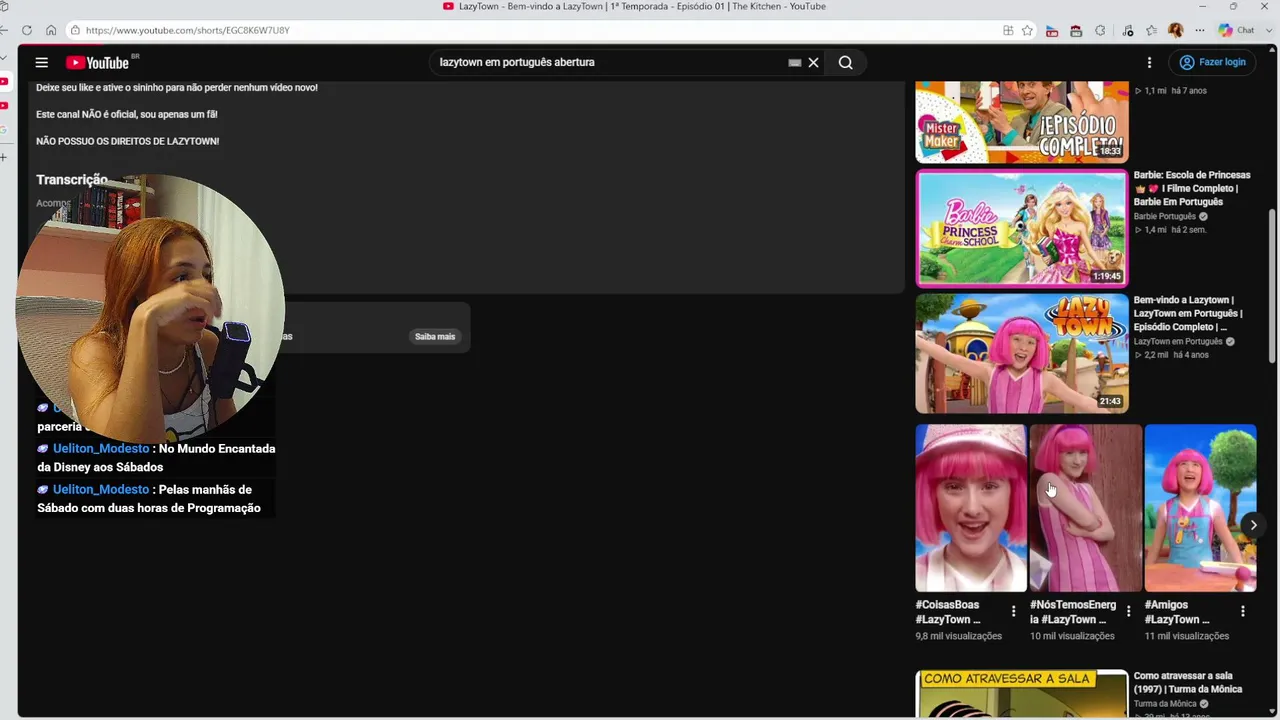Open Bem-vindo a Lazytown video title
The height and width of the screenshot is (720, 1280).
[x=1188, y=313]
